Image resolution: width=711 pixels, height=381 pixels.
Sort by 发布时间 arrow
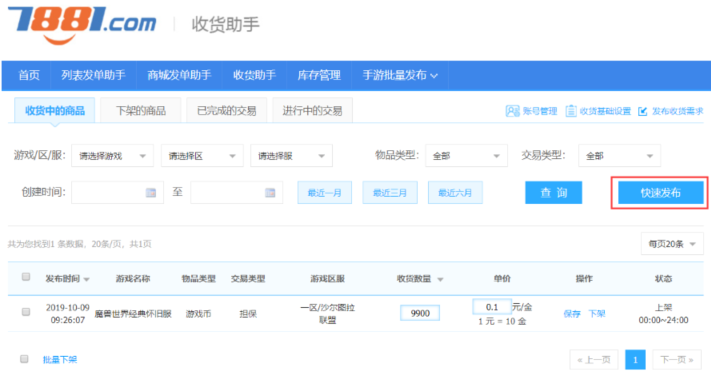coord(87,279)
